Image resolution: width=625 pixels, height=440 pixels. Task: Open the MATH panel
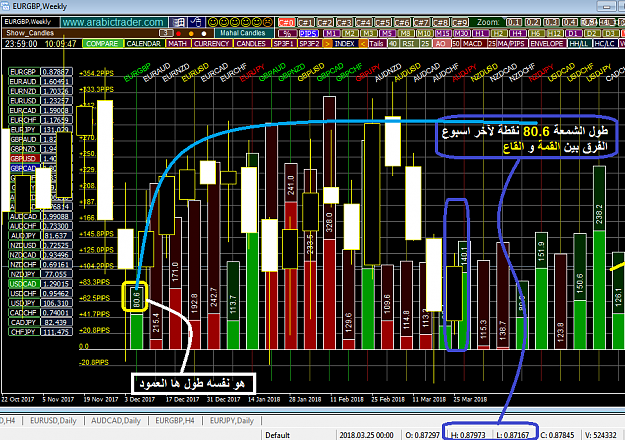177,43
